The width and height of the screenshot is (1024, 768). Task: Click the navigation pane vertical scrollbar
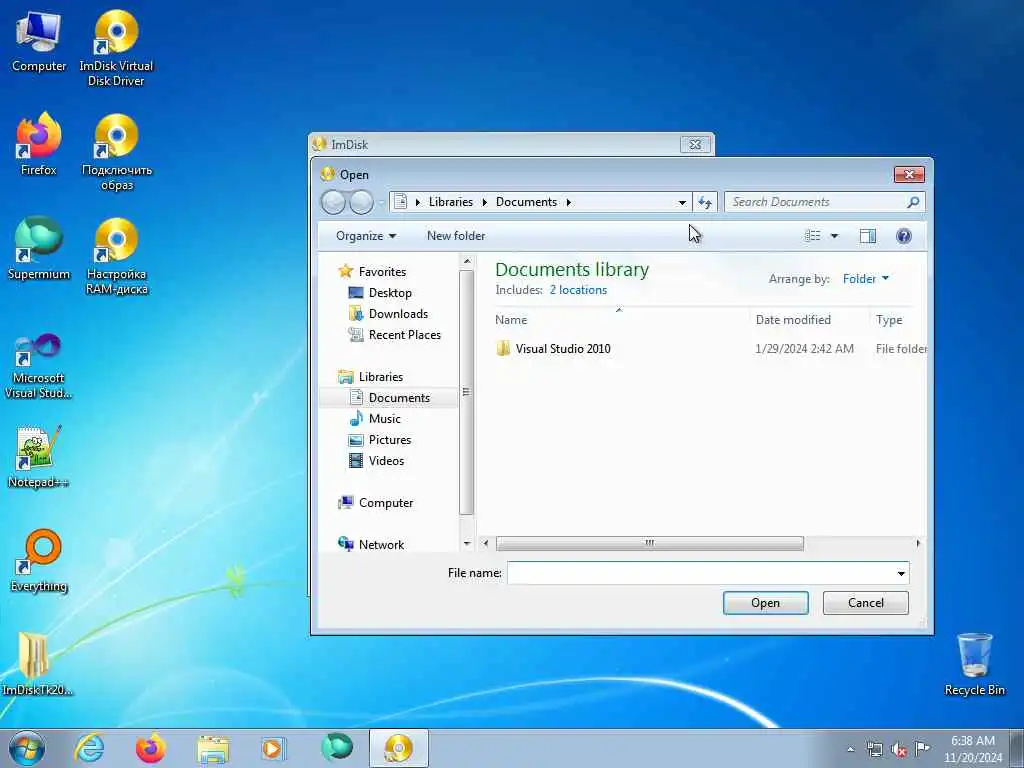tap(466, 392)
